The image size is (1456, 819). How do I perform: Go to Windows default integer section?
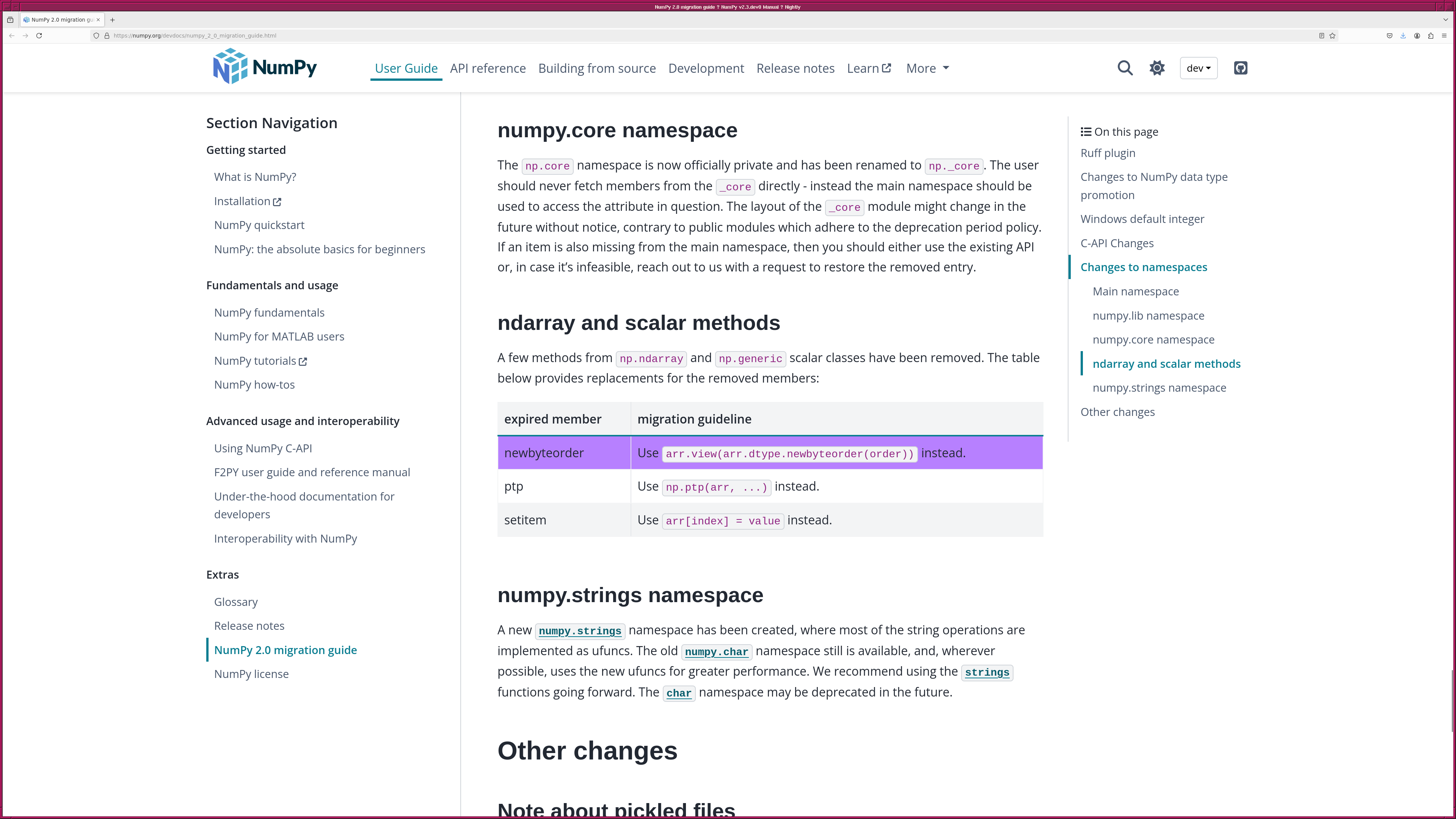[x=1142, y=219]
